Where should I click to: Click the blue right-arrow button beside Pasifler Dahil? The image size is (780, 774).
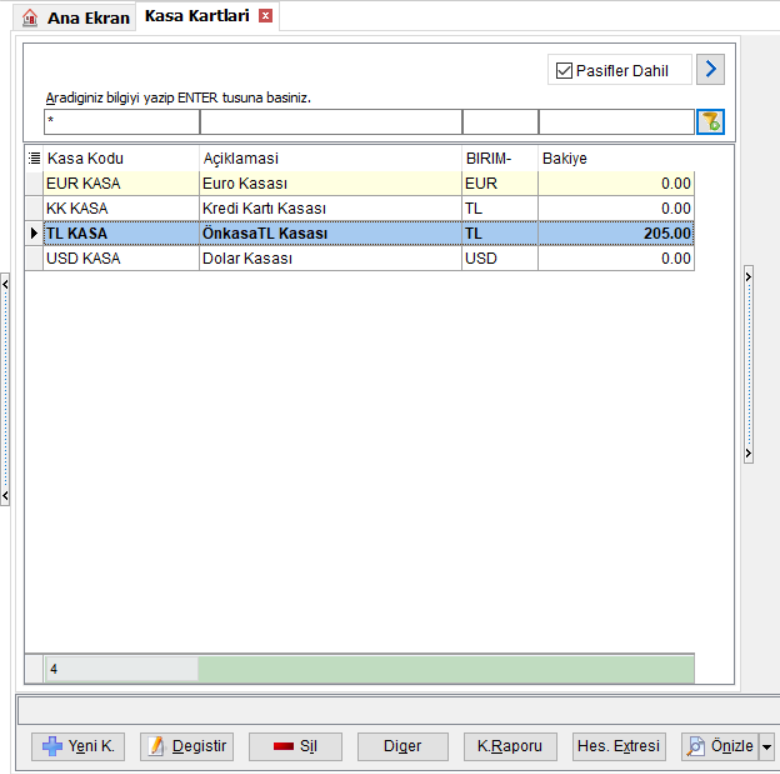tap(710, 69)
